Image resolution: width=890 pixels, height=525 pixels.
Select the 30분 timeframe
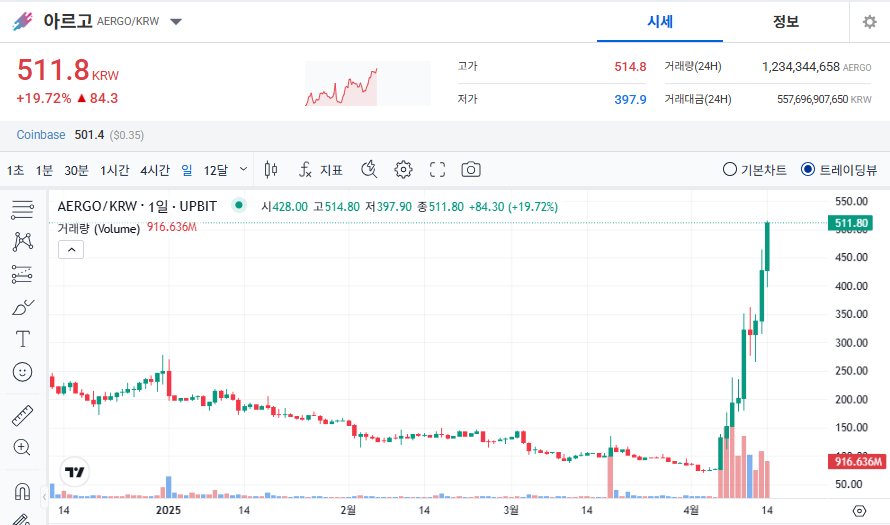[77, 170]
